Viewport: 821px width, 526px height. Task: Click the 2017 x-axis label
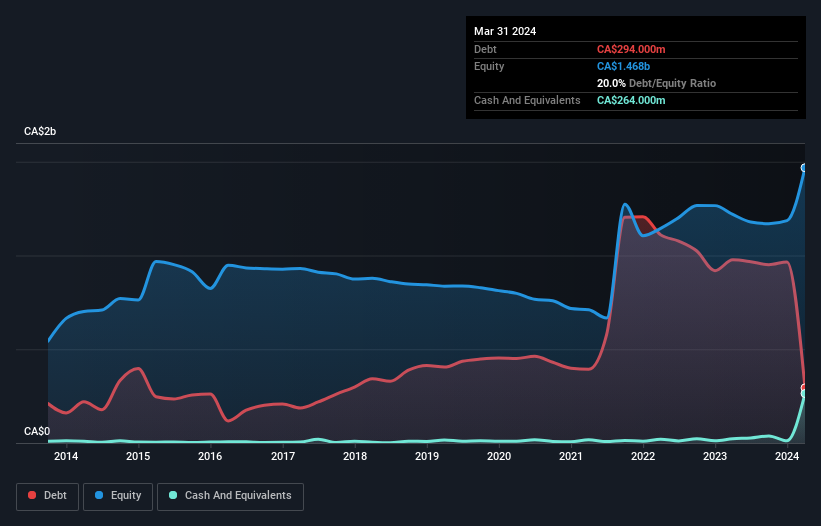click(x=283, y=456)
